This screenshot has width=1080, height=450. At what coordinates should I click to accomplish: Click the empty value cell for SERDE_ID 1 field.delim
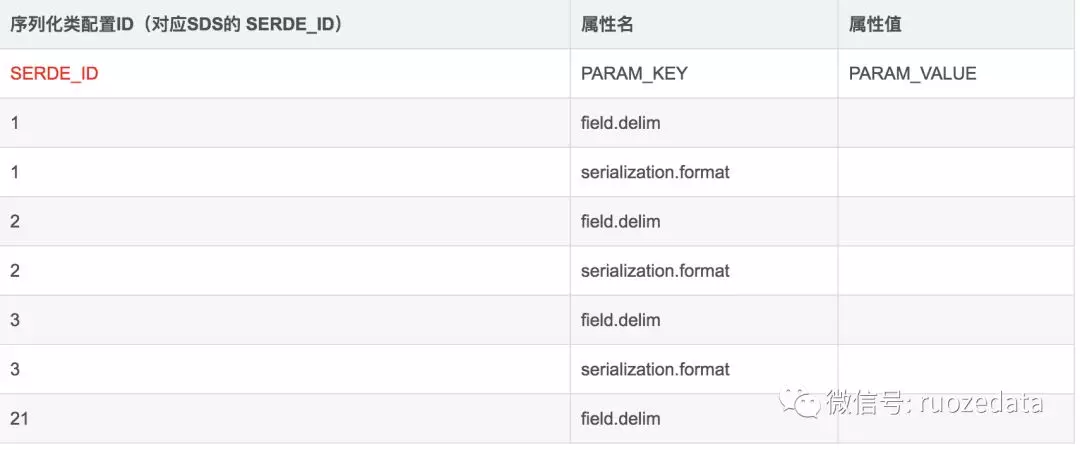[x=957, y=123]
